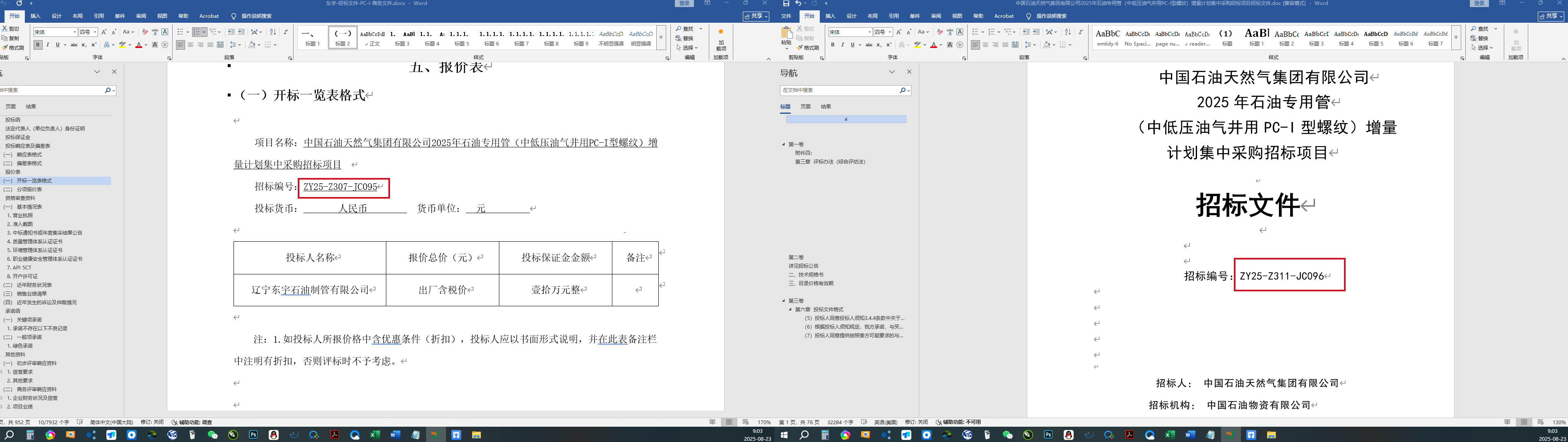Viewport: 1568px width, 442px height.
Task: Click the Paste (粘贴) icon in right window
Action: 786,33
